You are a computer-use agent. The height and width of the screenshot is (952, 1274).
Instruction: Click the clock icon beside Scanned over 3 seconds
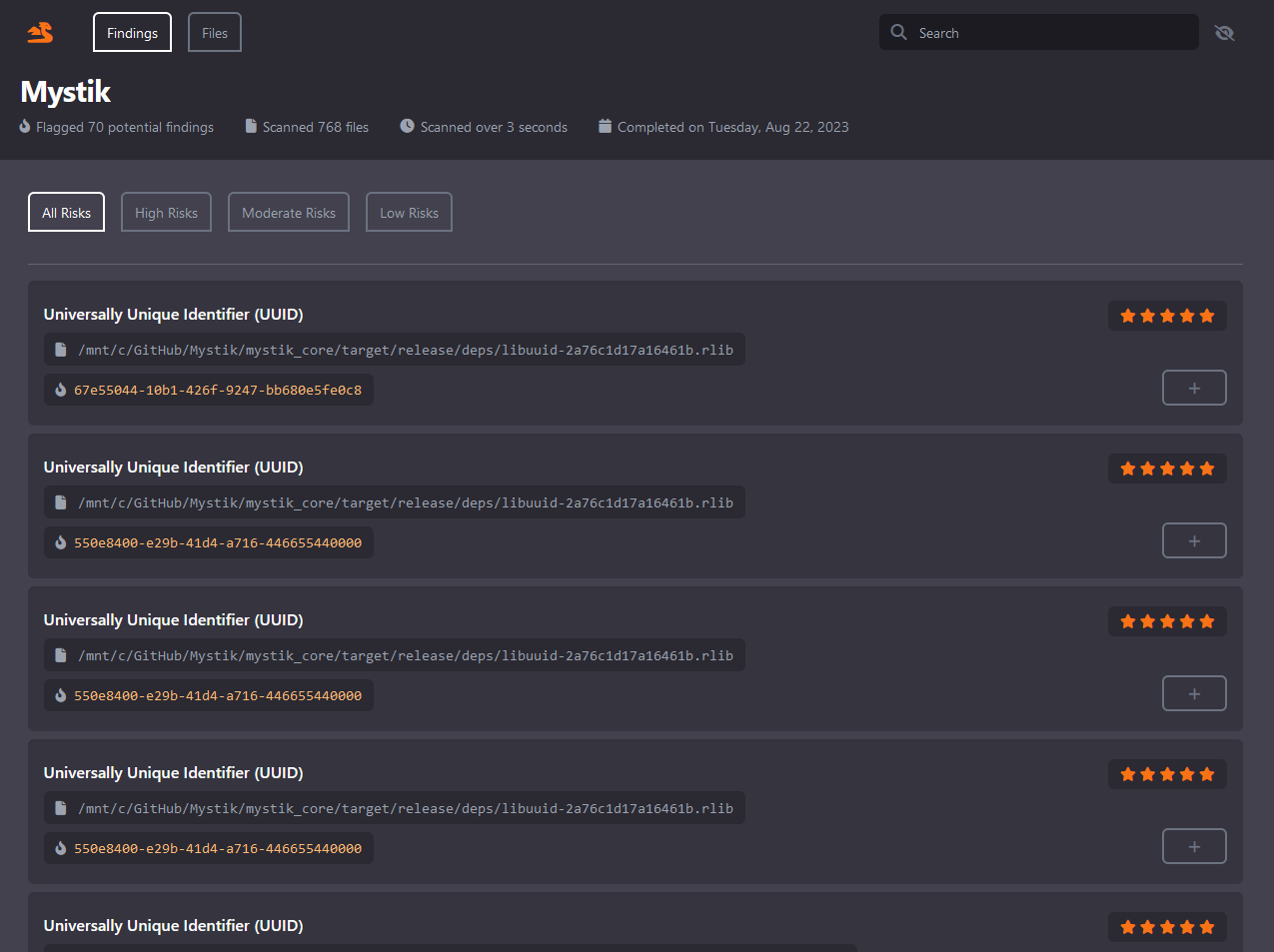point(407,126)
